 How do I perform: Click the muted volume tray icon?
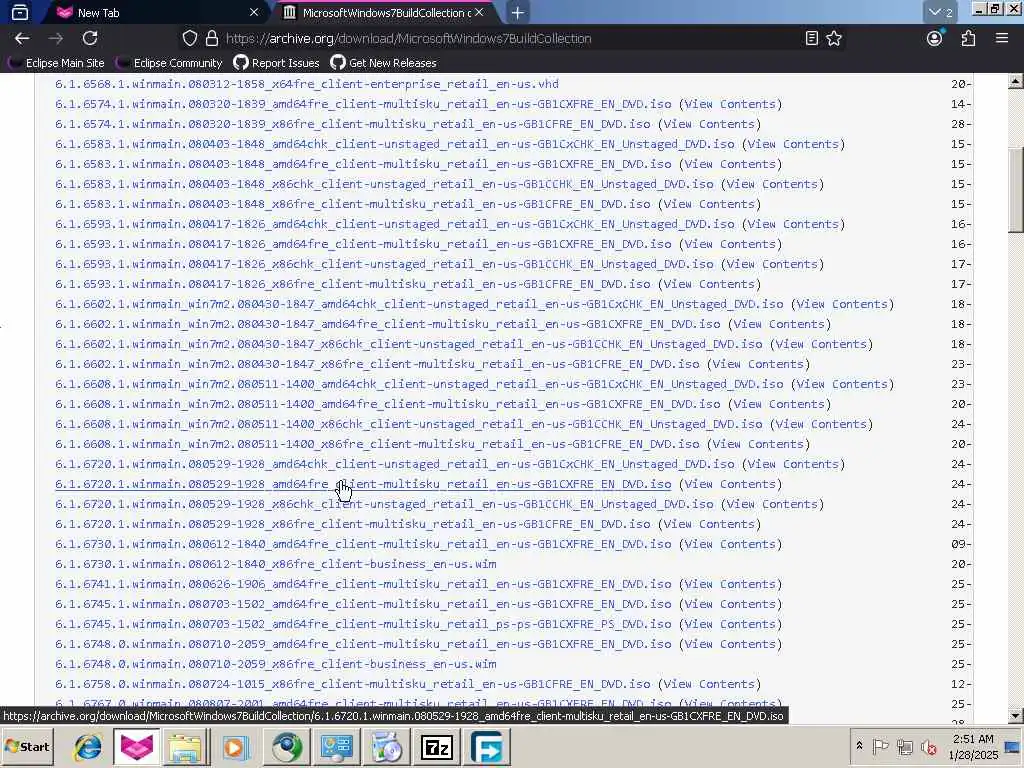pos(928,746)
